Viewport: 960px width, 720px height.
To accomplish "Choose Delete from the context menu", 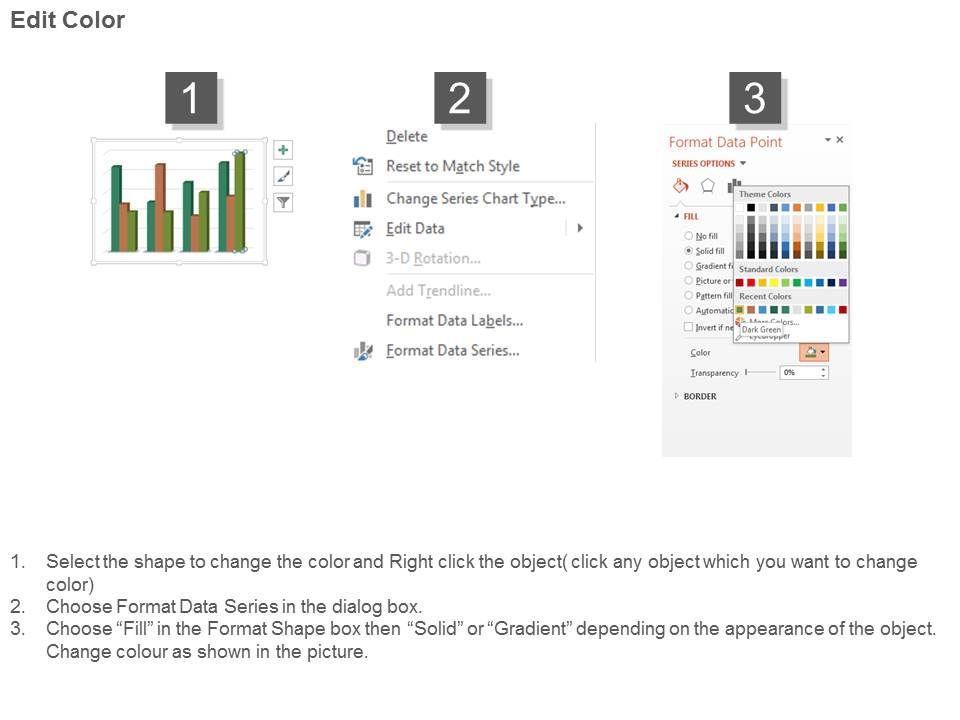I will [x=407, y=137].
